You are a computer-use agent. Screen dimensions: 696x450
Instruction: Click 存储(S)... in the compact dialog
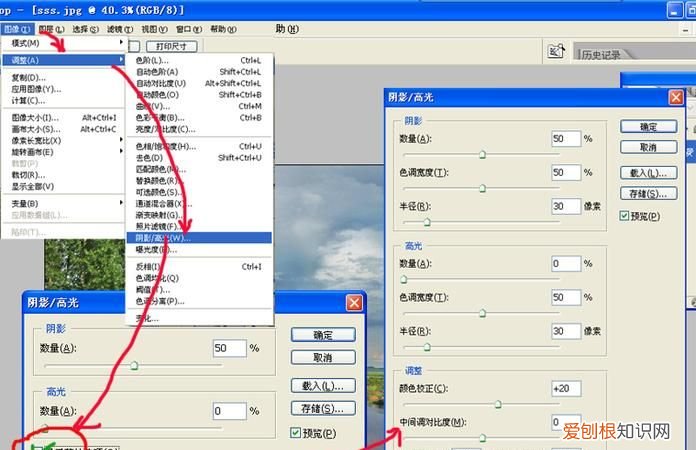click(x=323, y=408)
